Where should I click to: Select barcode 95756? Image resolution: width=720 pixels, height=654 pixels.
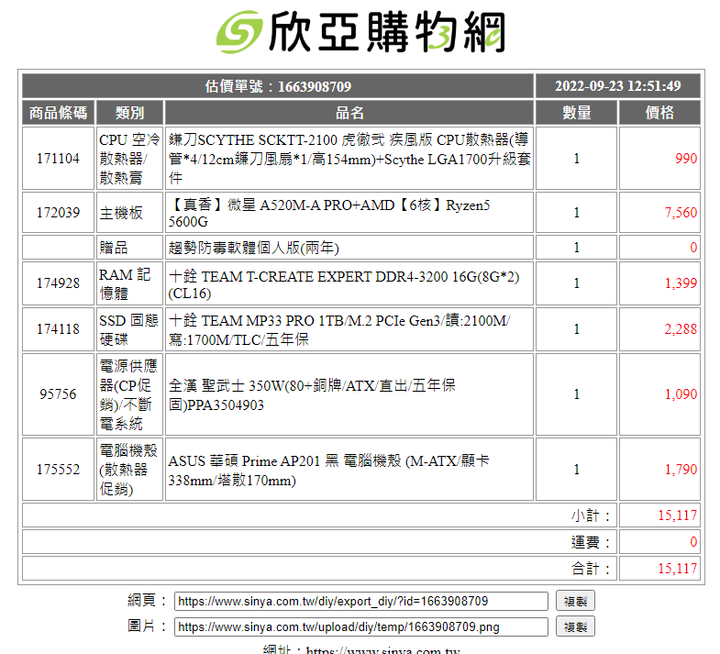pos(58,394)
